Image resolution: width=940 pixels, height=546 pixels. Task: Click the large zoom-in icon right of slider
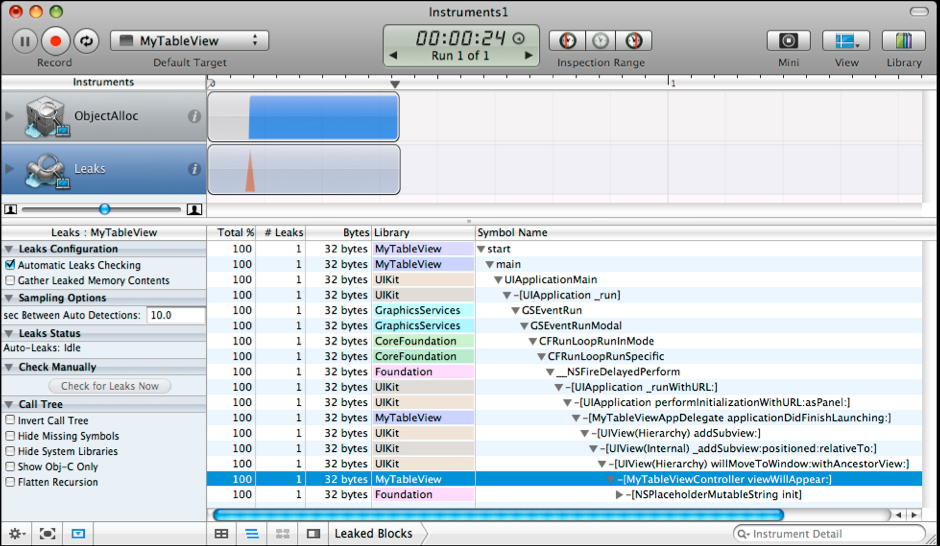click(x=194, y=209)
